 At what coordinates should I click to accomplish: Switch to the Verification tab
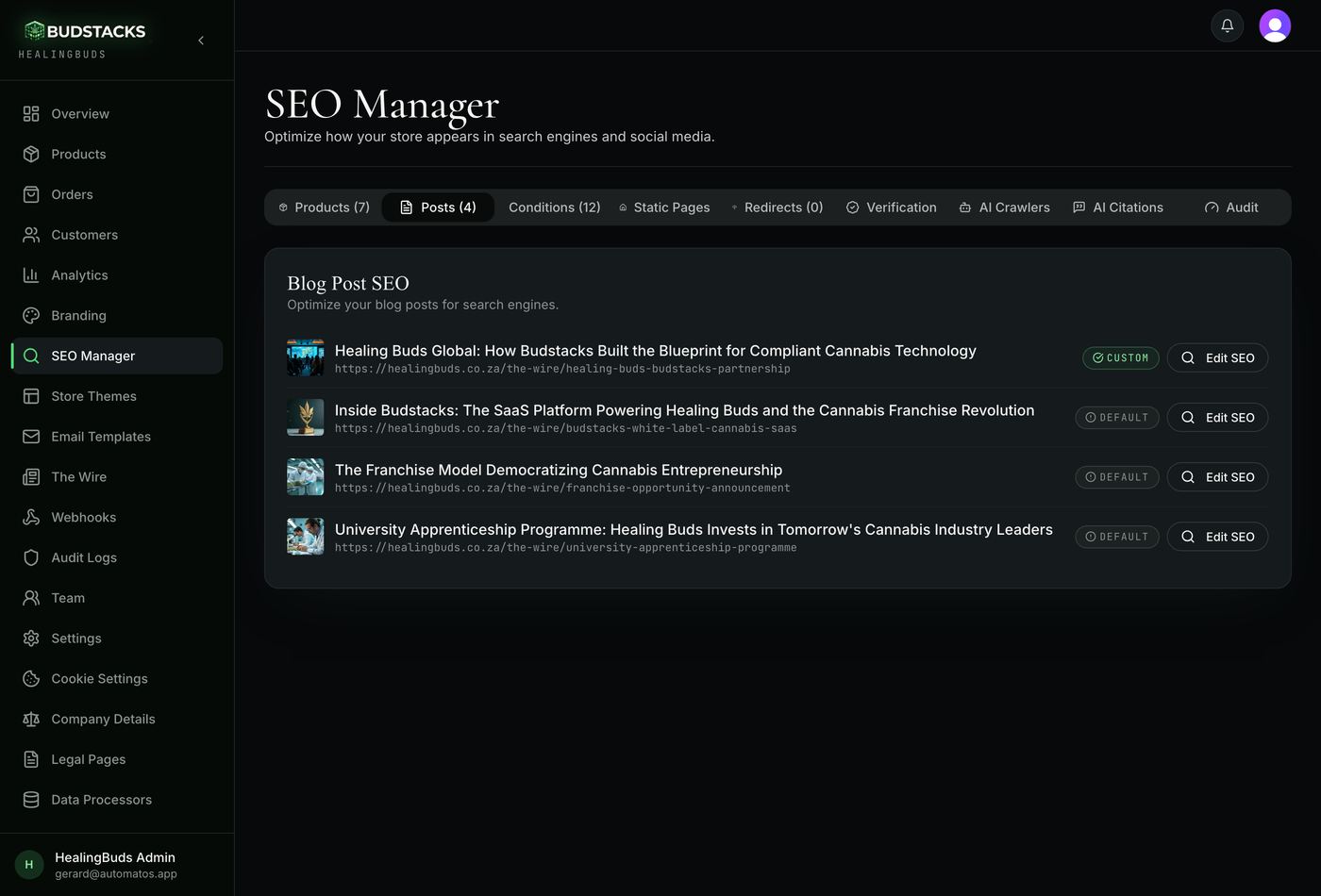(x=892, y=207)
